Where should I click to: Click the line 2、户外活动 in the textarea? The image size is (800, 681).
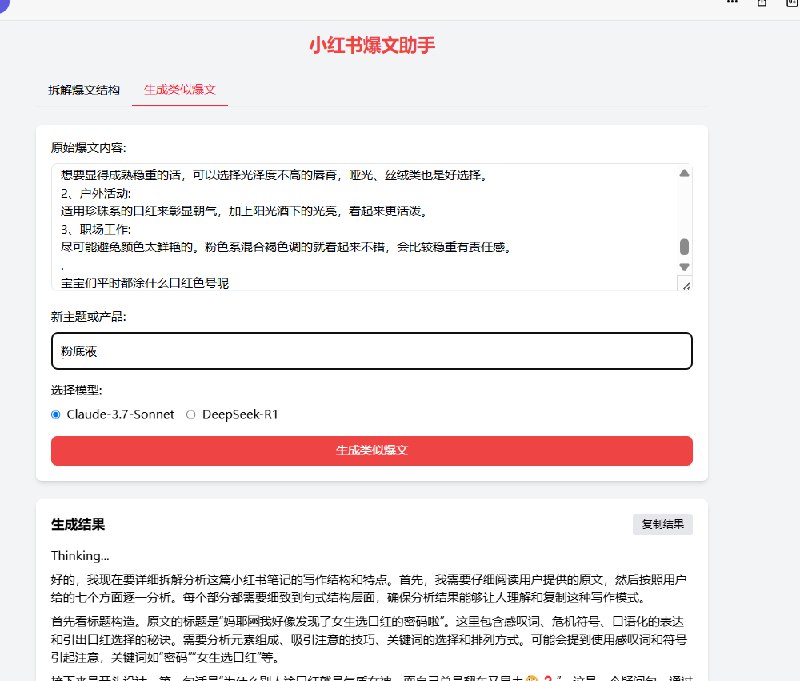(96, 193)
